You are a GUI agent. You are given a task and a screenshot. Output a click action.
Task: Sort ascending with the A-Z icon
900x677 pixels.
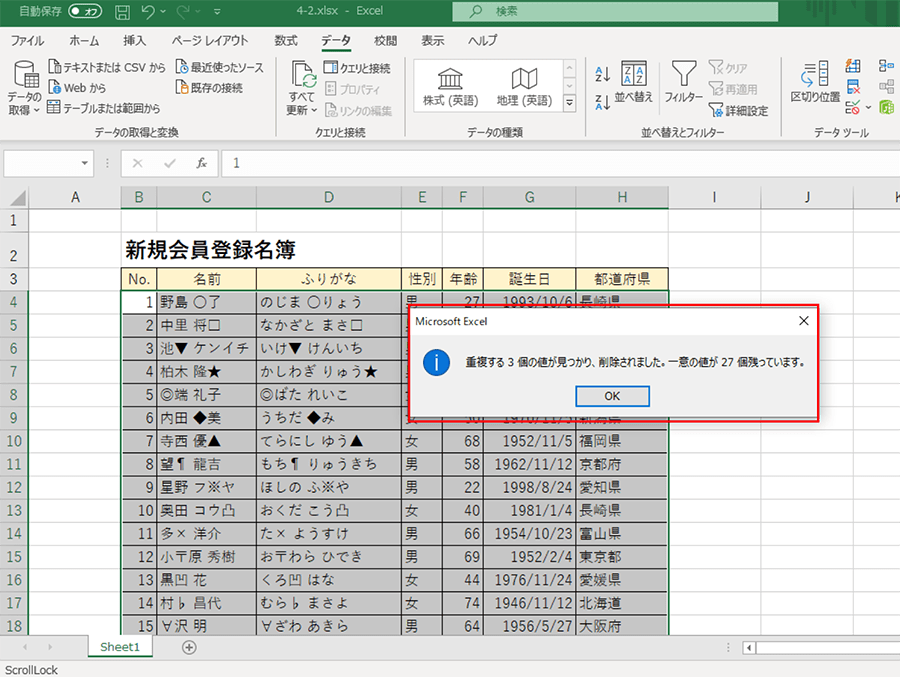[602, 74]
